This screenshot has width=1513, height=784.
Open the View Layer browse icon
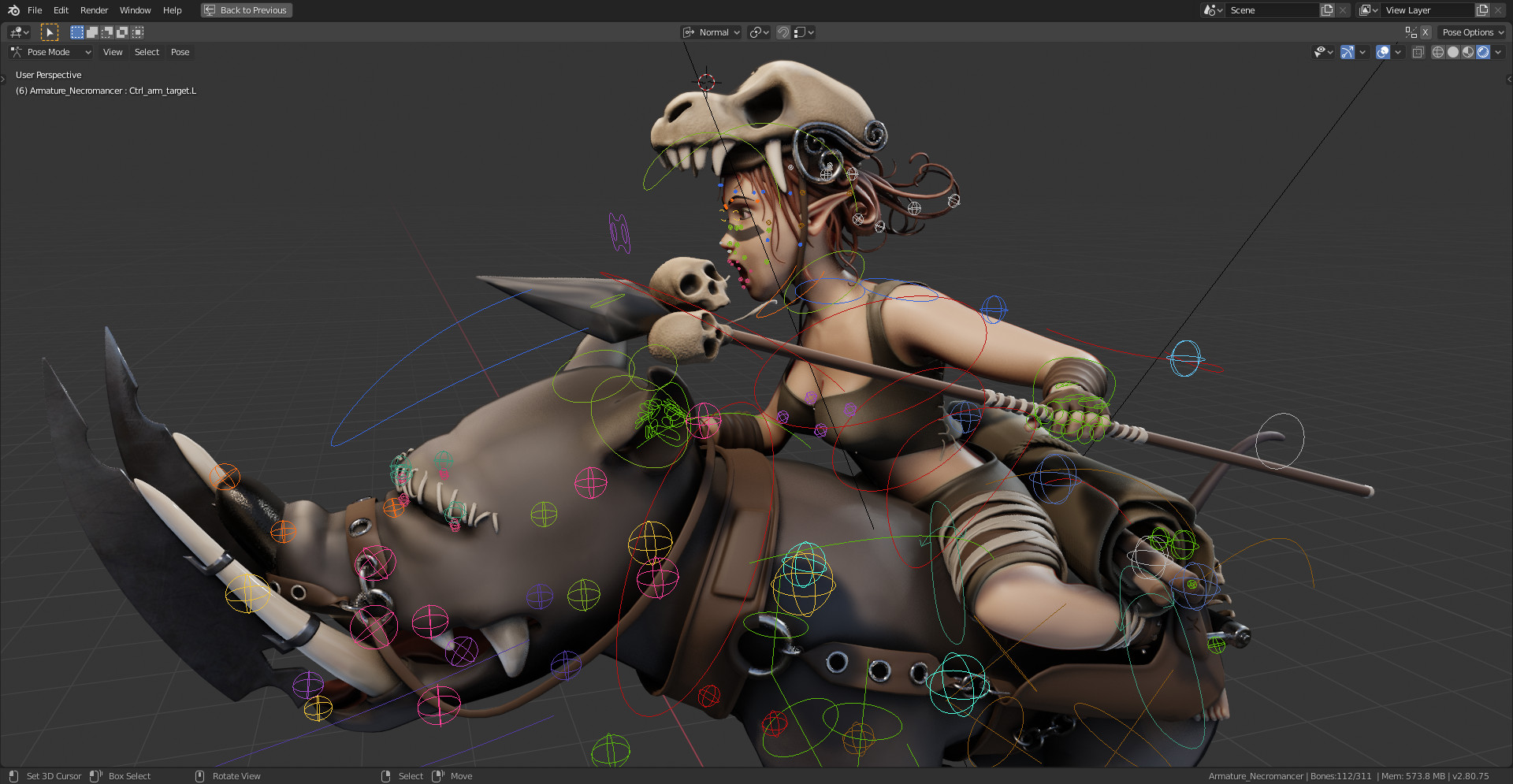[x=1368, y=10]
